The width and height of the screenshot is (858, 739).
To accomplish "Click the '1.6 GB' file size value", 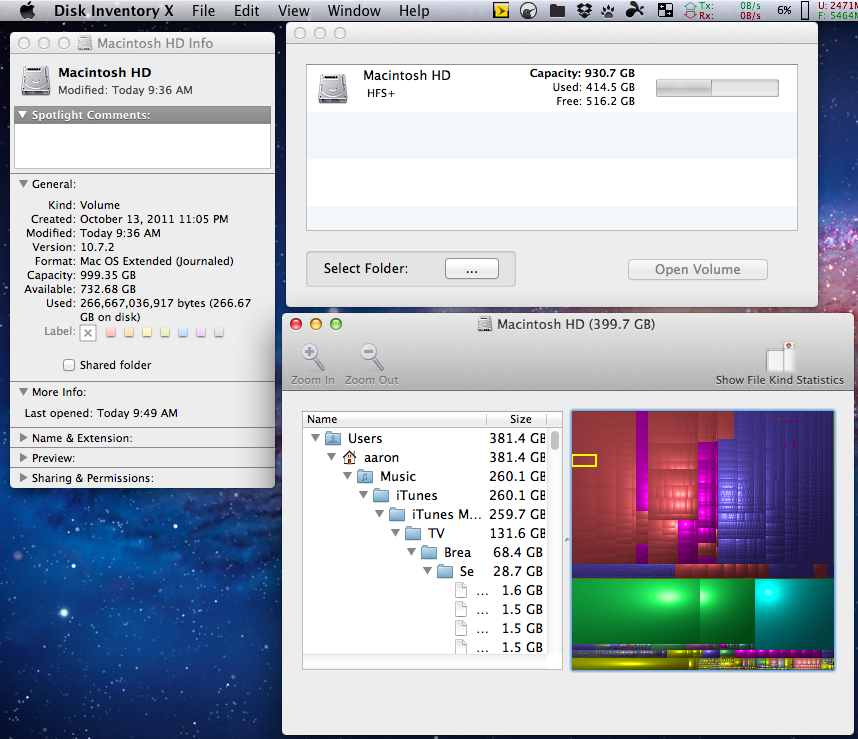I will 522,591.
